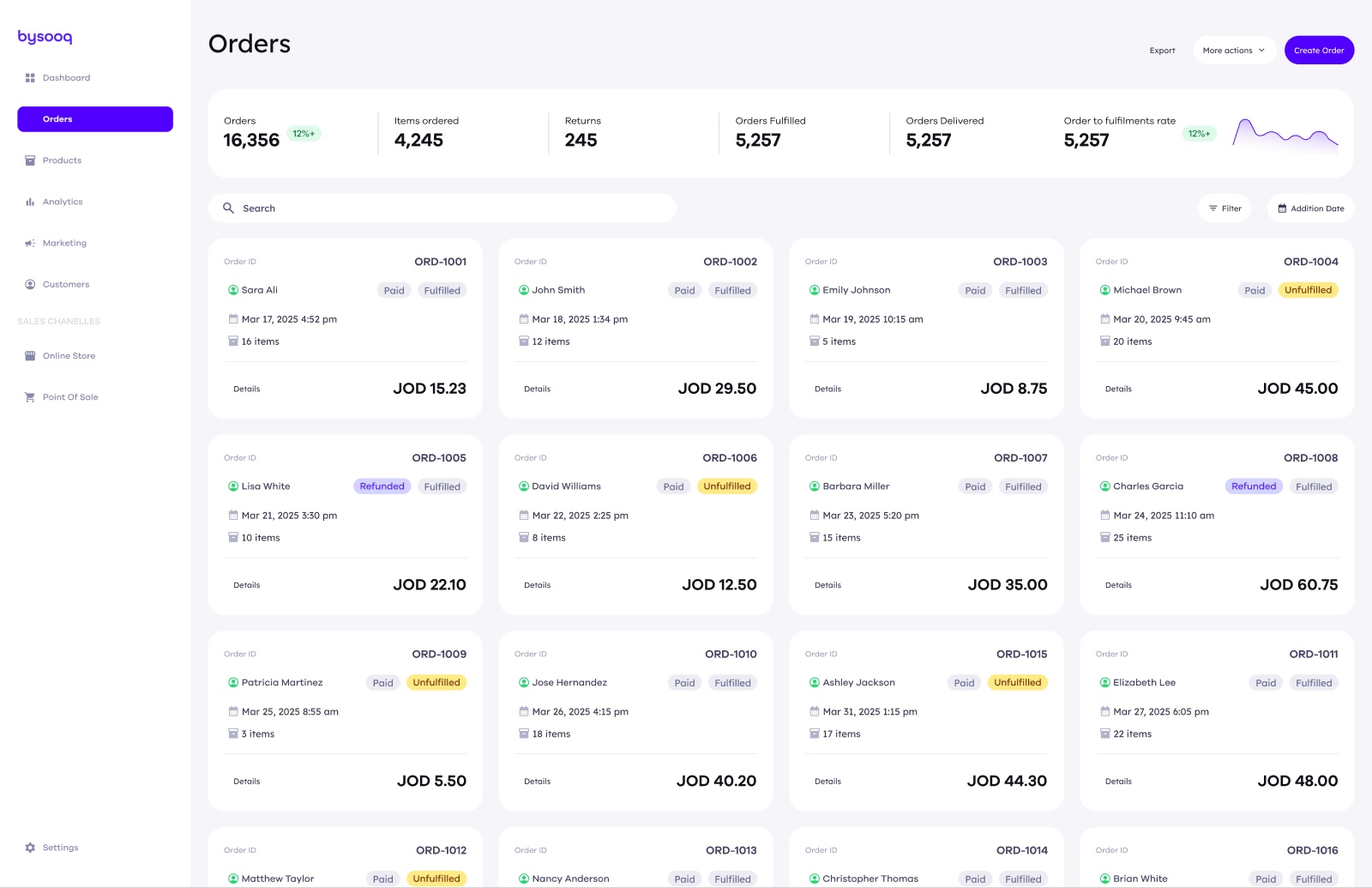Click the Unfulfilled badge on ORD-1004
This screenshot has width=1372, height=888.
coord(1308,290)
